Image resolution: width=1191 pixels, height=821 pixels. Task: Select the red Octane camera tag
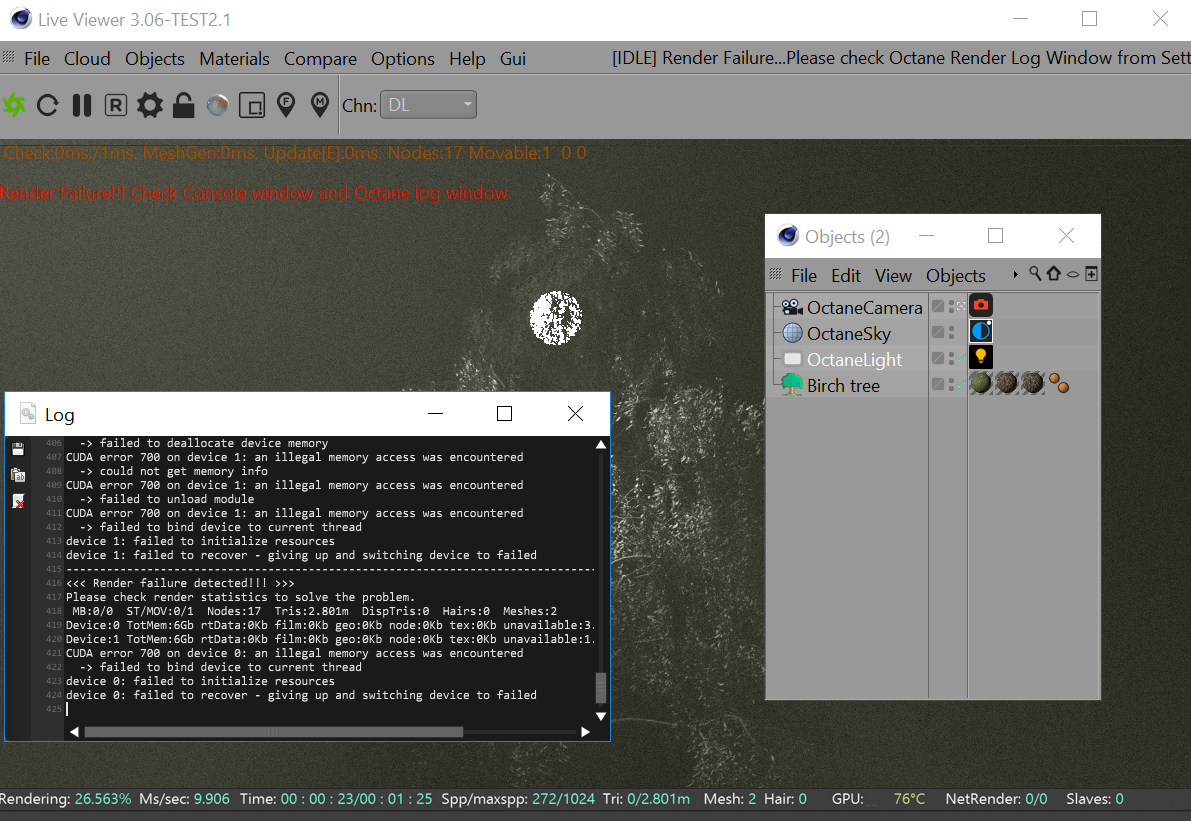[x=981, y=305]
